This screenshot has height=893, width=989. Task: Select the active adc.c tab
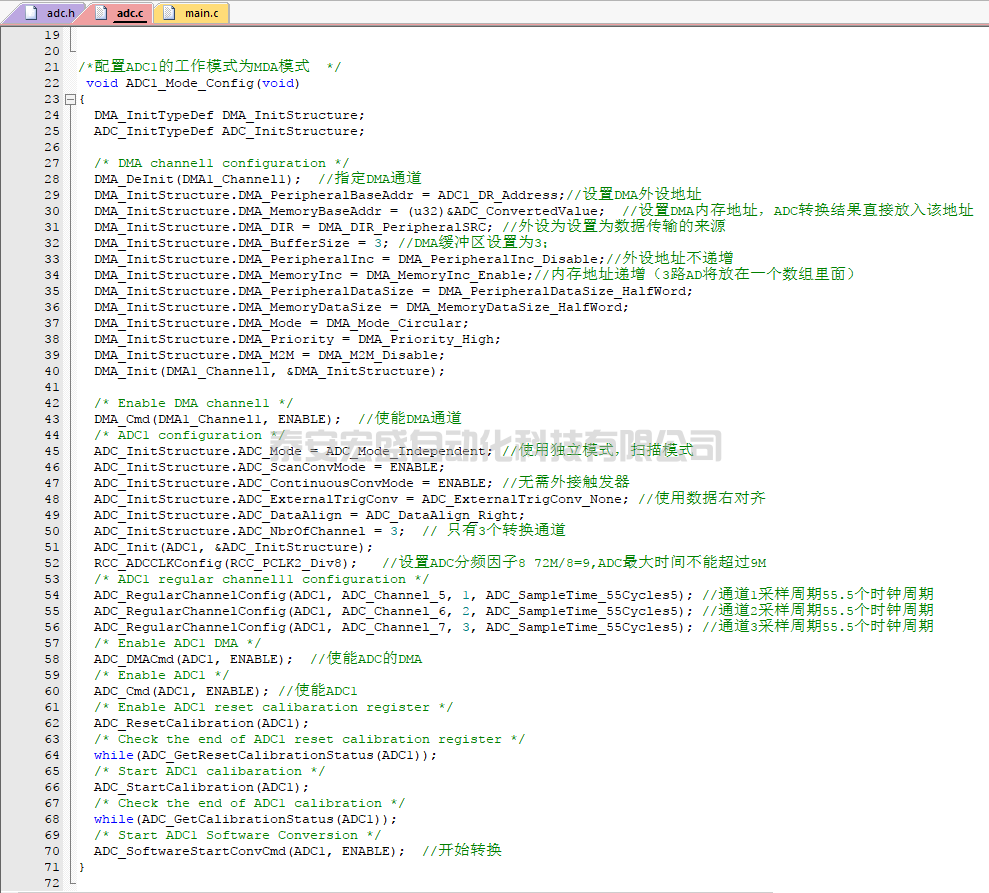pos(130,13)
